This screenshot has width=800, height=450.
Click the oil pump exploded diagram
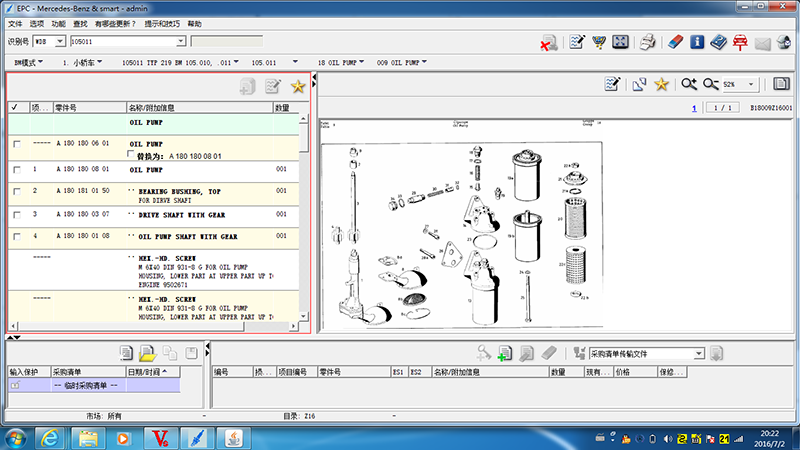click(x=462, y=236)
